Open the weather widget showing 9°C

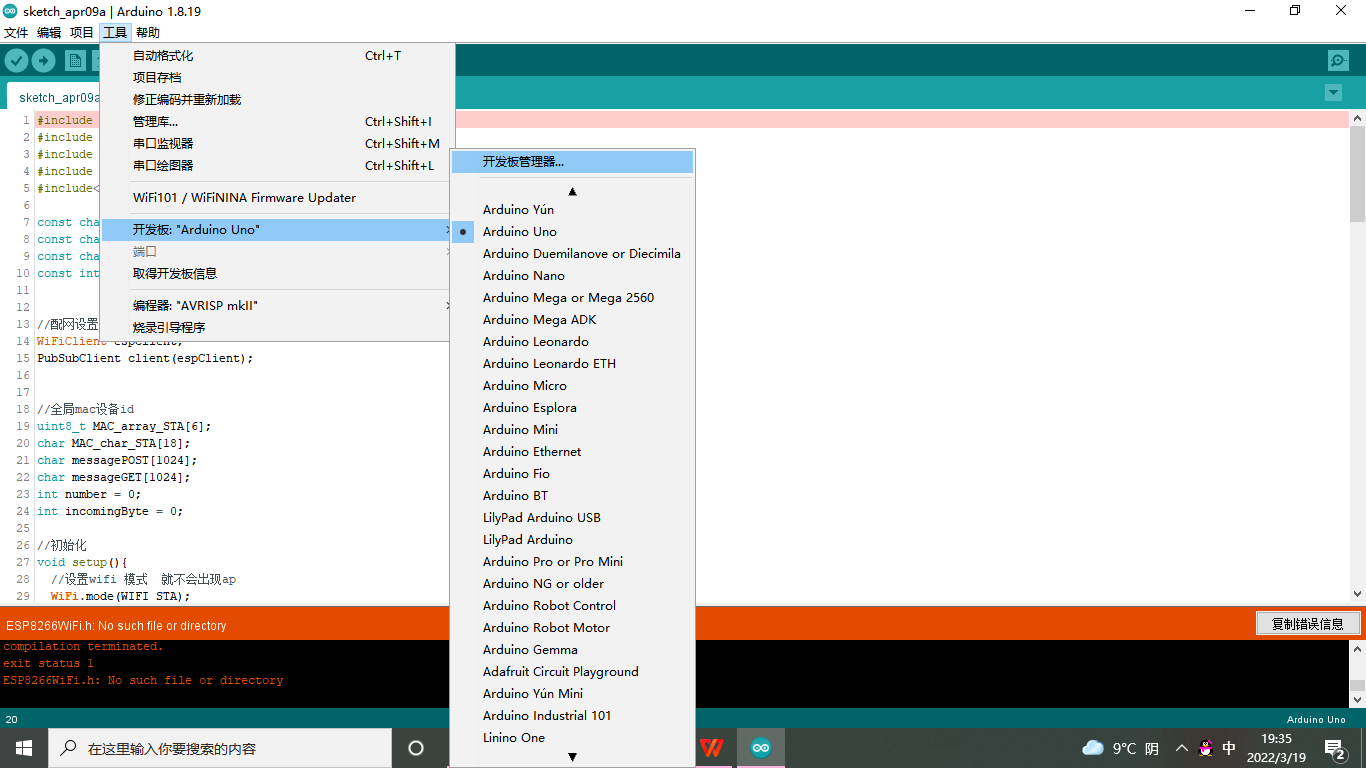(x=1120, y=748)
